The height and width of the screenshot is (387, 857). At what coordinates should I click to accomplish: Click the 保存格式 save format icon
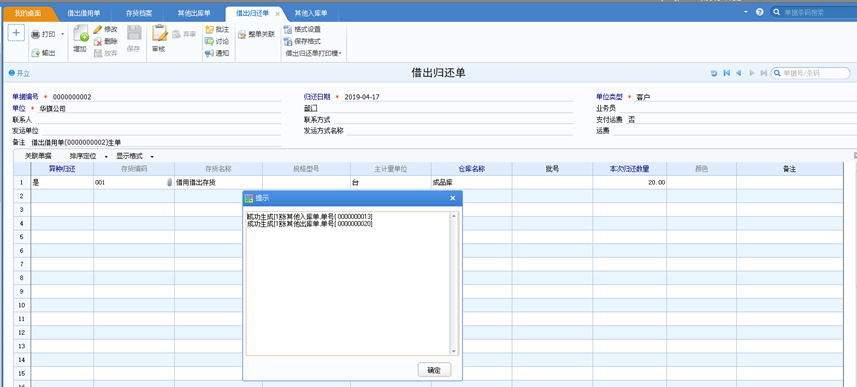tap(288, 41)
